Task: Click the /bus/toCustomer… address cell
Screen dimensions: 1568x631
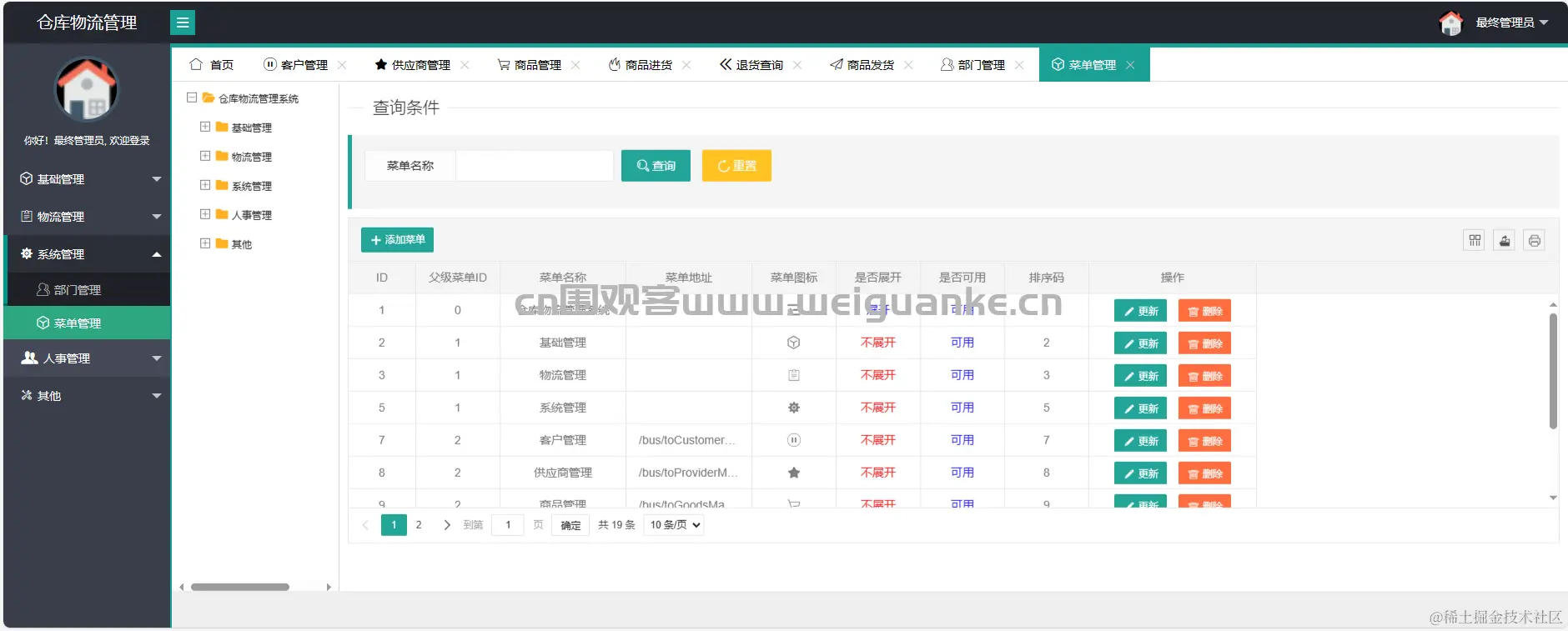Action: point(688,440)
